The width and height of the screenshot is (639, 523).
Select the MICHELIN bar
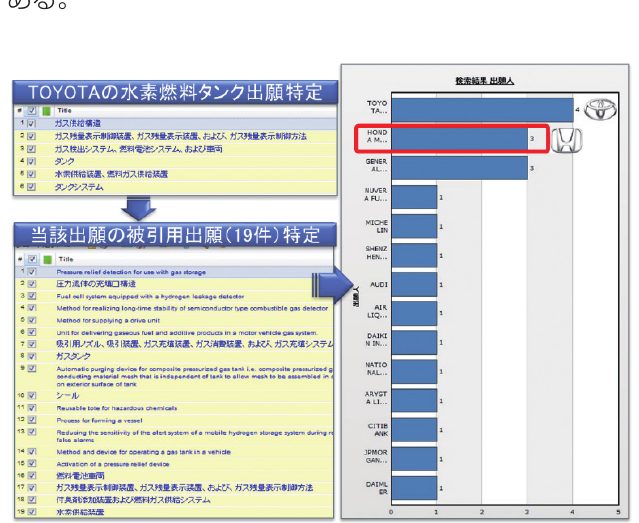414,227
